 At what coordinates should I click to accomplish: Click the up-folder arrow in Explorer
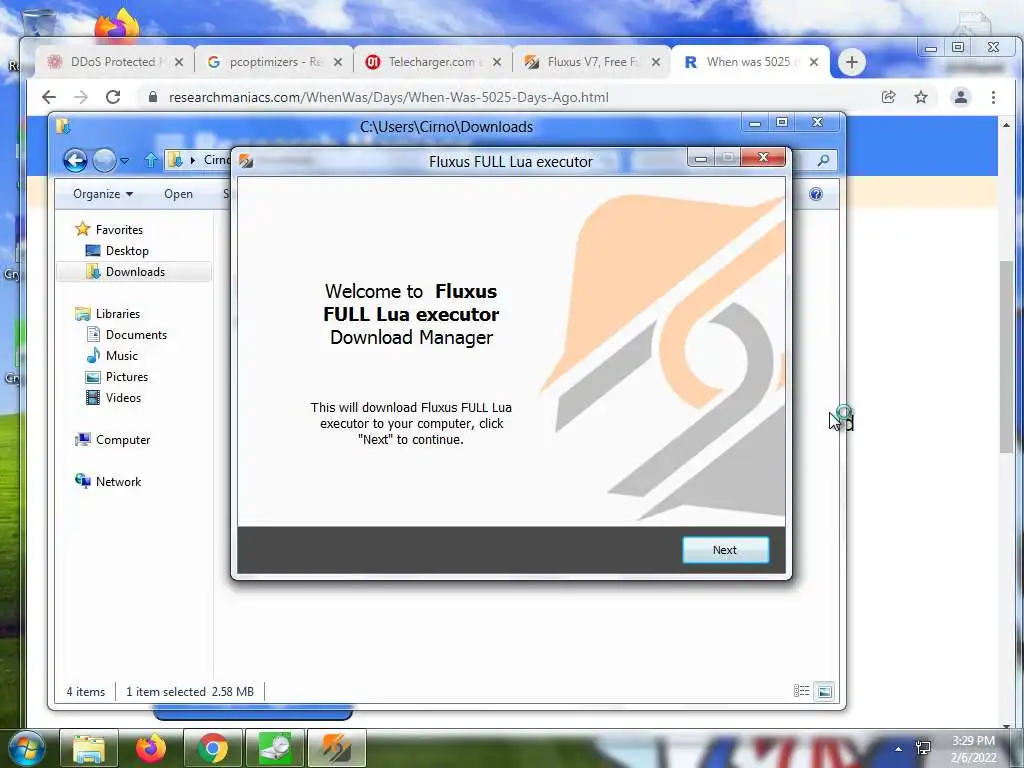pos(151,160)
